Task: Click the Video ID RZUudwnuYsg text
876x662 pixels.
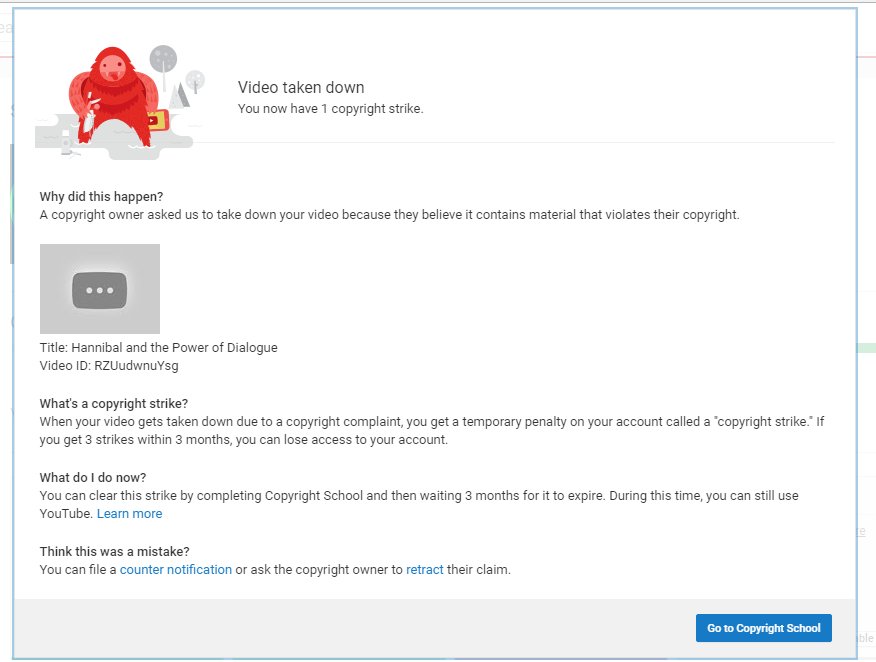Action: [x=109, y=366]
